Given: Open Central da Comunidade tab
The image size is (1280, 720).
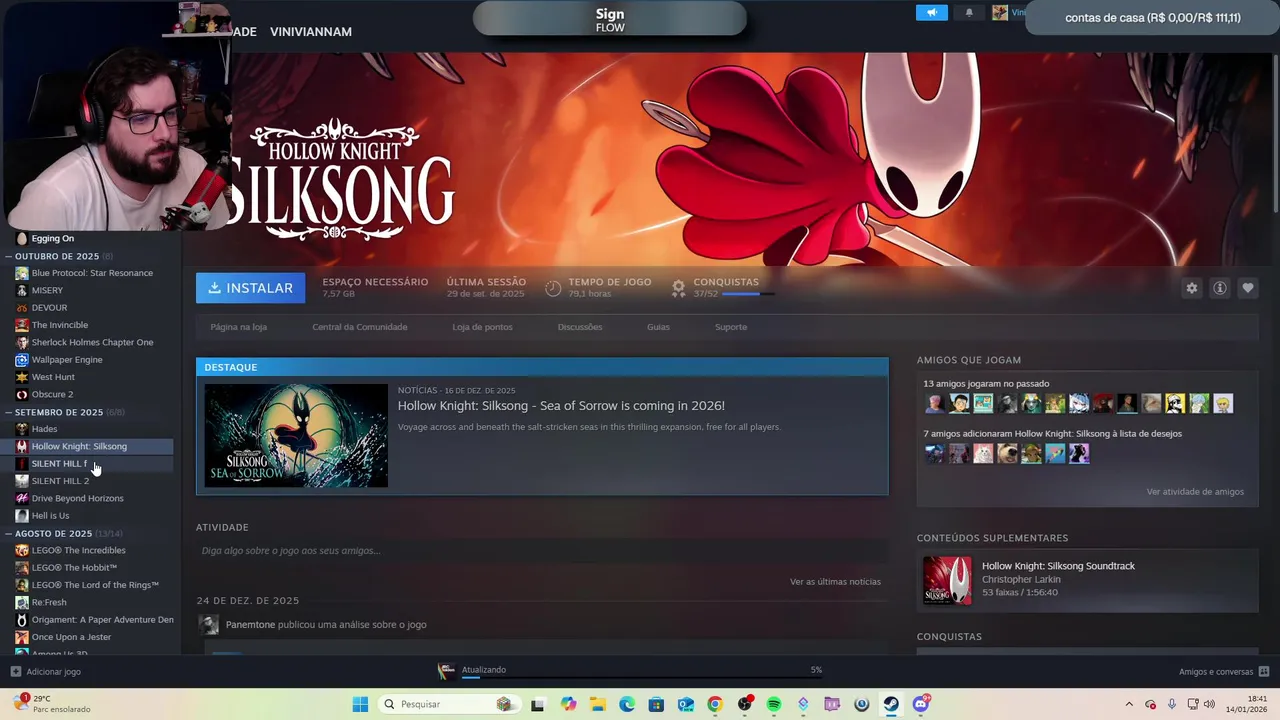Looking at the screenshot, I should click(360, 327).
